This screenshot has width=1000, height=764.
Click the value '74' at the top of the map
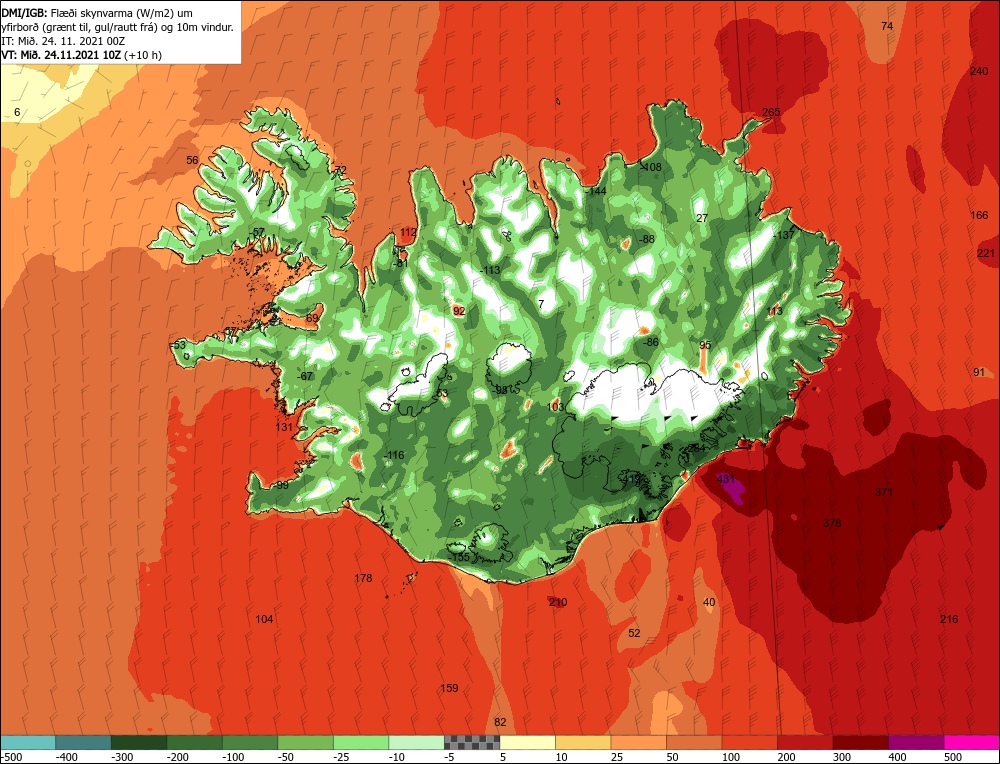click(887, 26)
